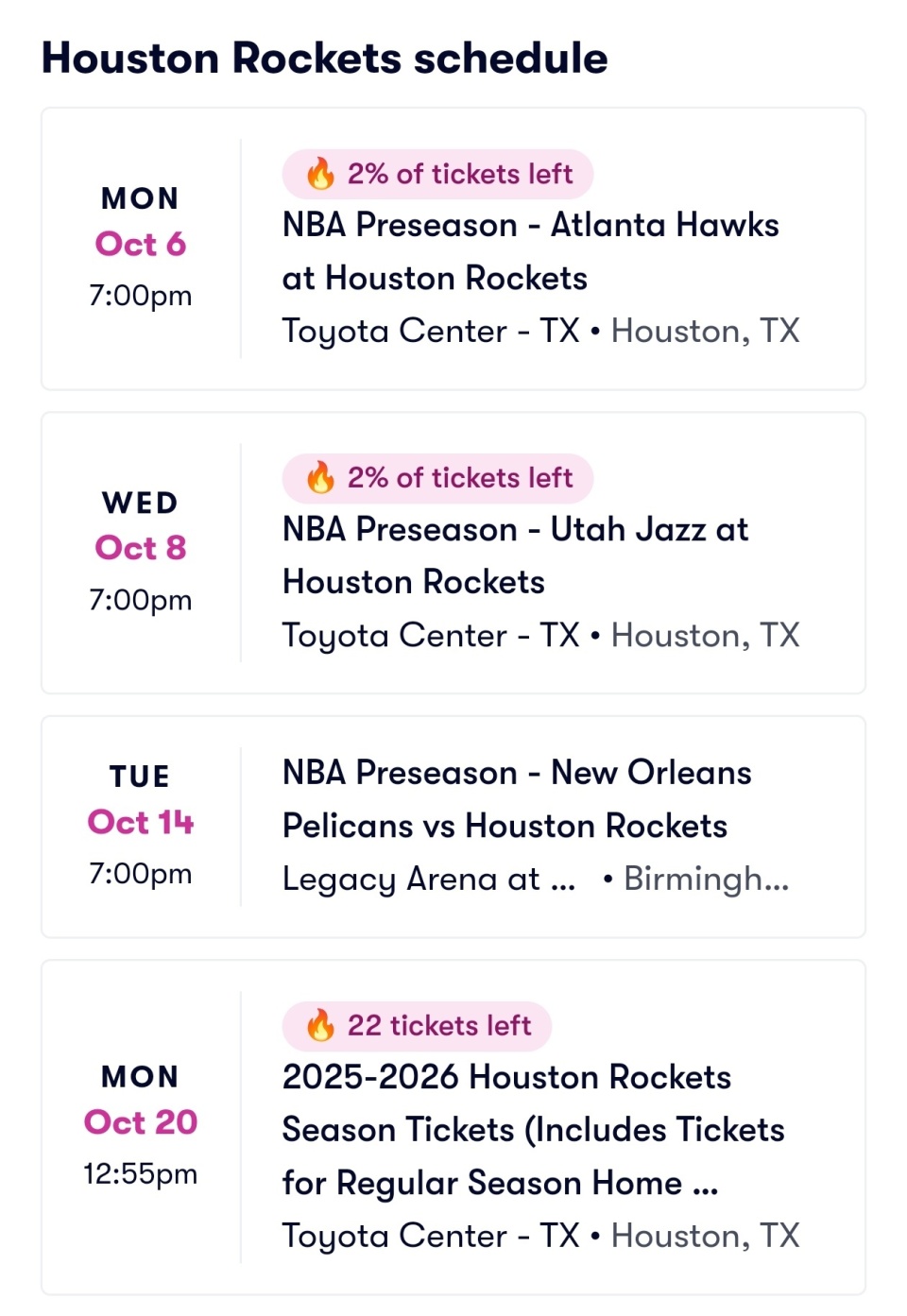Screen dimensions: 907x1316
Task: Click the Houston Rockets schedule heading
Action: [325, 58]
